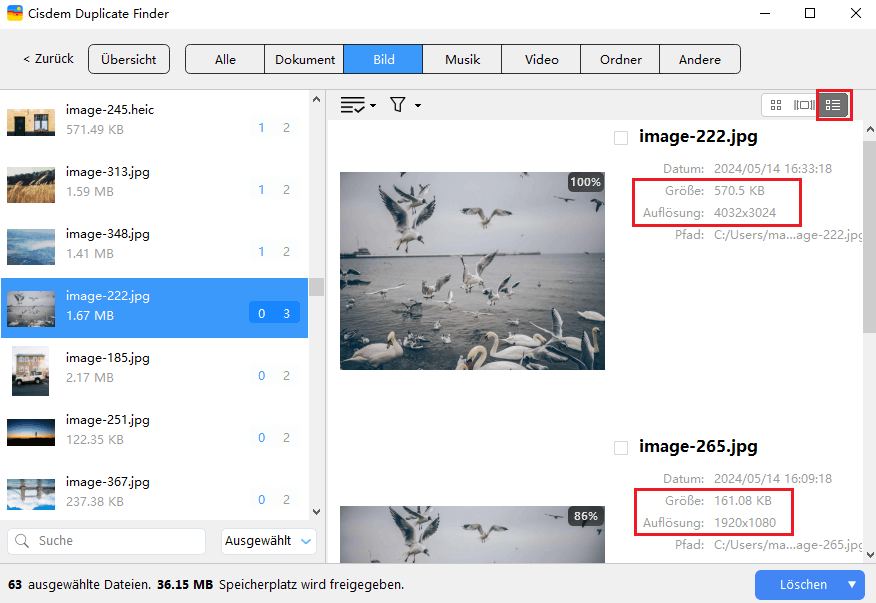Open the Video tab
876x603 pixels.
pos(541,59)
